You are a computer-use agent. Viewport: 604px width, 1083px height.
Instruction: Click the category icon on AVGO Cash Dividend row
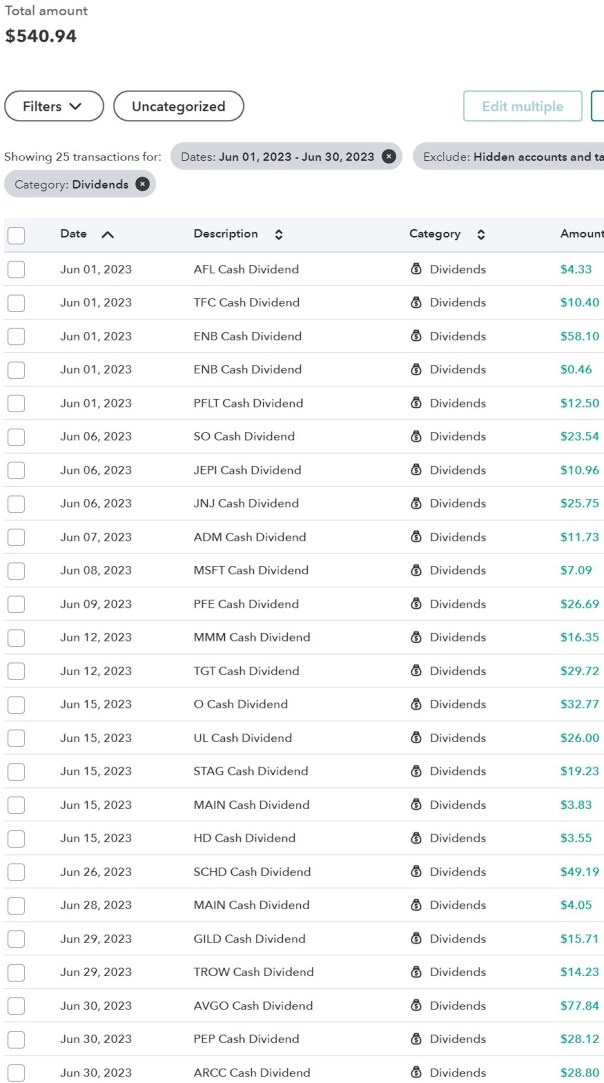[416, 1006]
